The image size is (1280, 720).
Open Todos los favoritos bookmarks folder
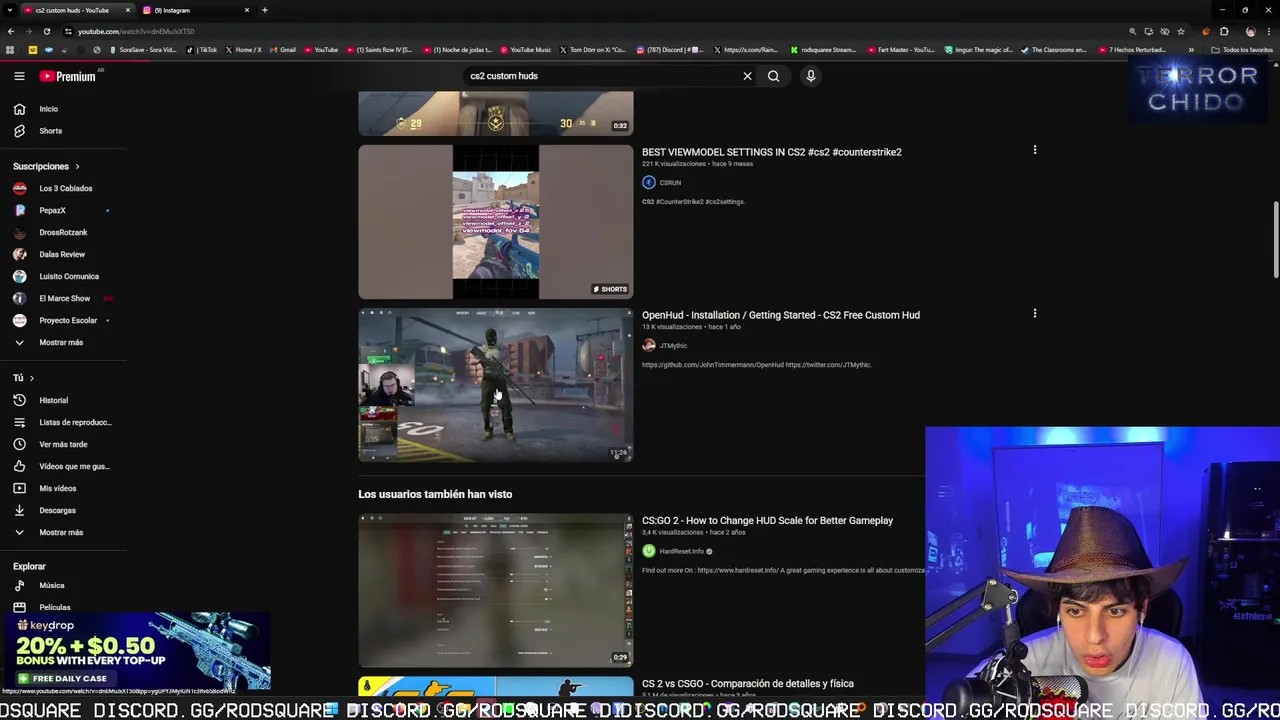(1243, 50)
